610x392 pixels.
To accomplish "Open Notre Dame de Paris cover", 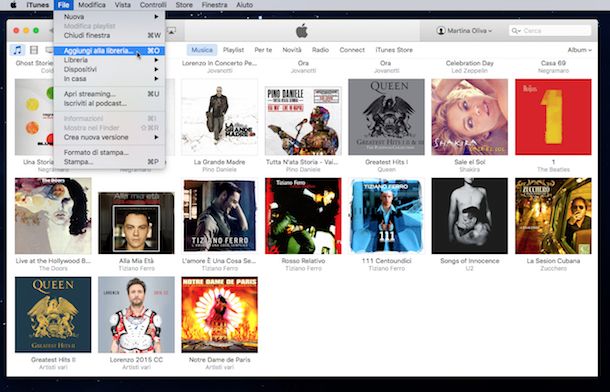I will 219,315.
